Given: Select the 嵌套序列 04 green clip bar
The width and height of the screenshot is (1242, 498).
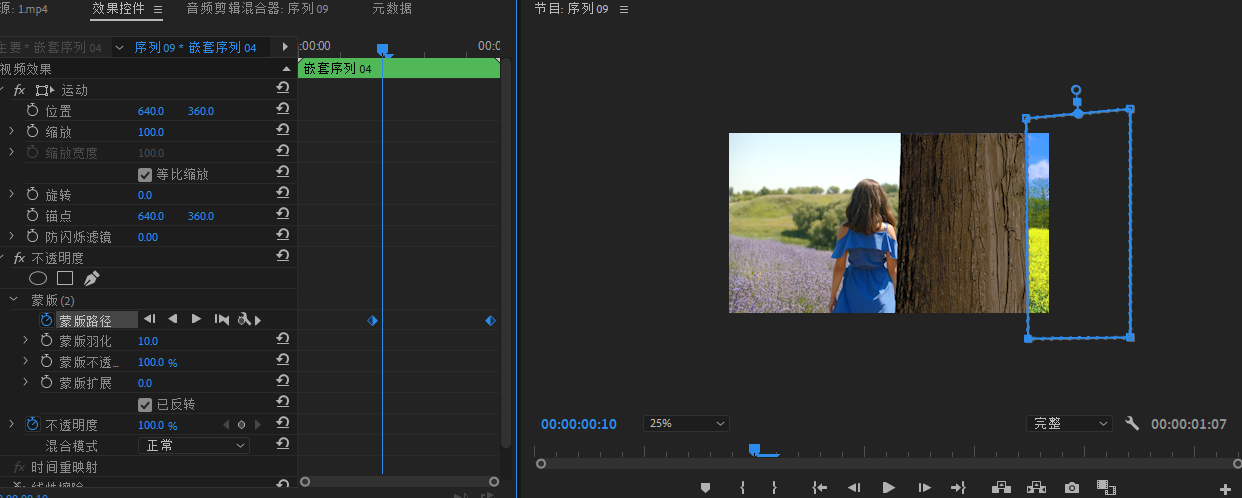Looking at the screenshot, I should click(x=399, y=69).
